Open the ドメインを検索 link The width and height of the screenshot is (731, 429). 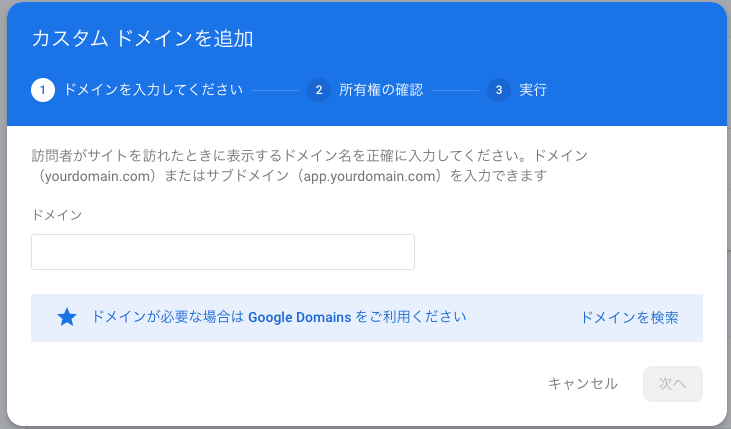(629, 318)
